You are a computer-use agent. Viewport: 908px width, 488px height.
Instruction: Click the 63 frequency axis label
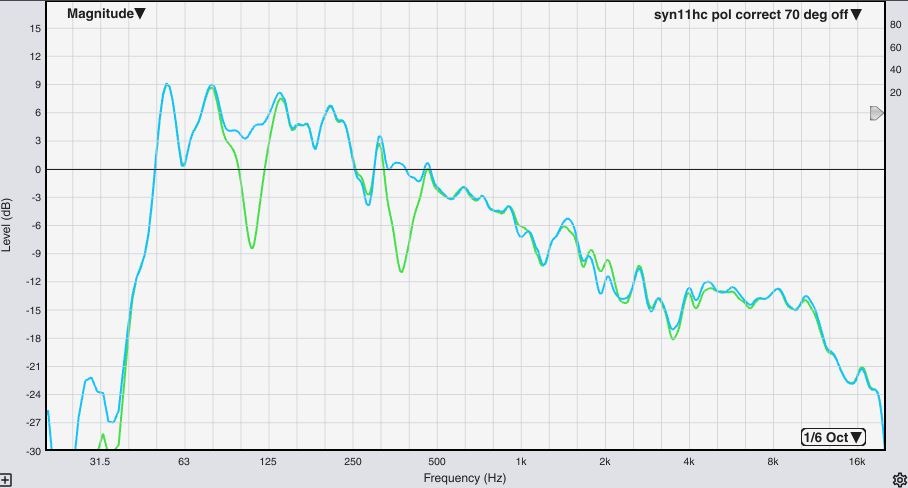pyautogui.click(x=184, y=461)
